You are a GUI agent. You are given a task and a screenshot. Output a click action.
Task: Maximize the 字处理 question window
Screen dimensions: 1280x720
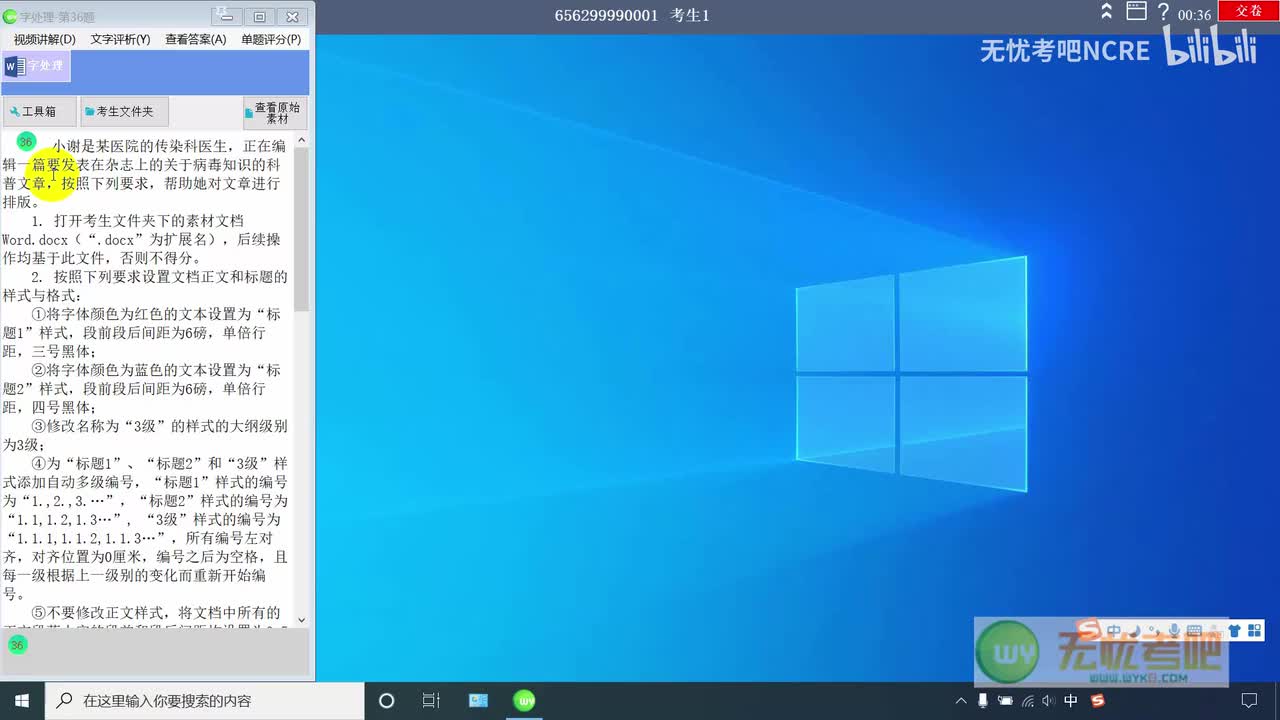(259, 16)
